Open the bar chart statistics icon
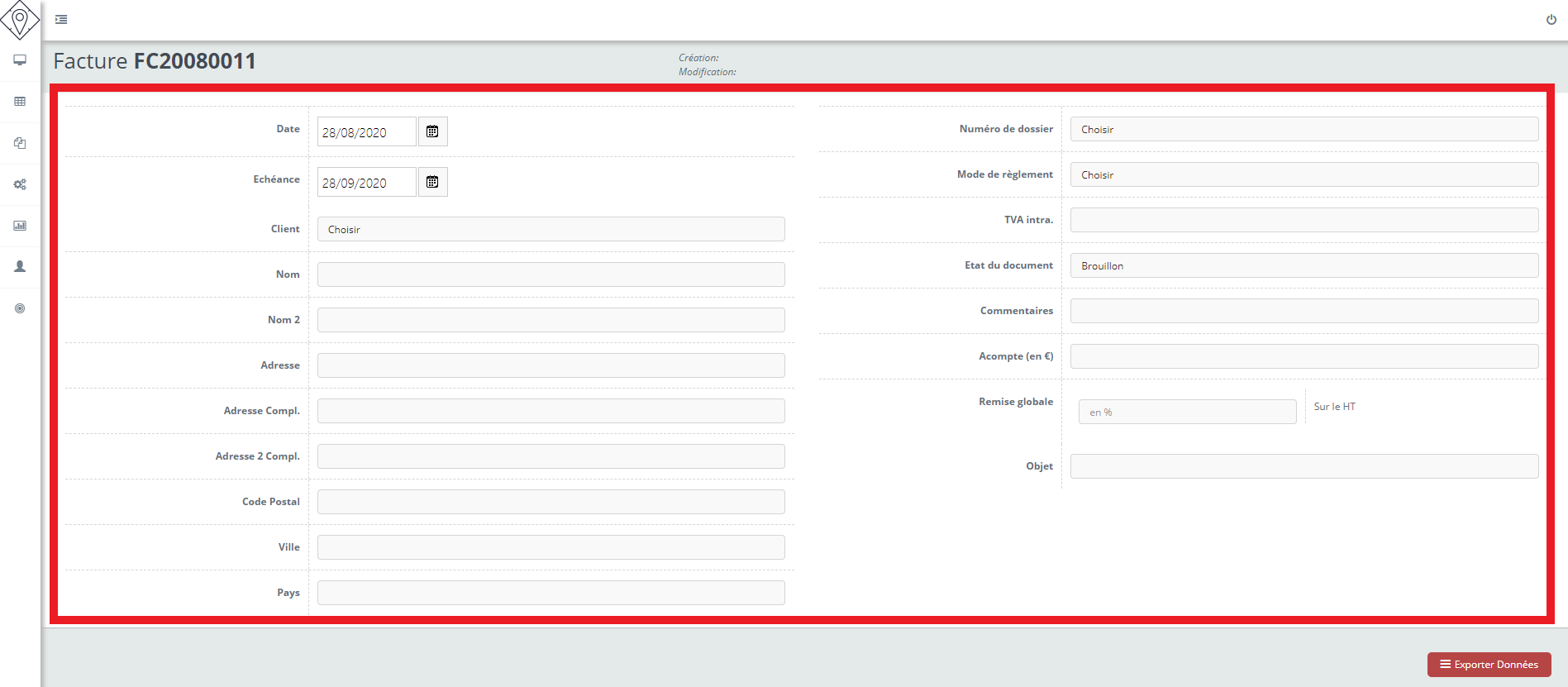Viewport: 1568px width, 687px height. 20,226
